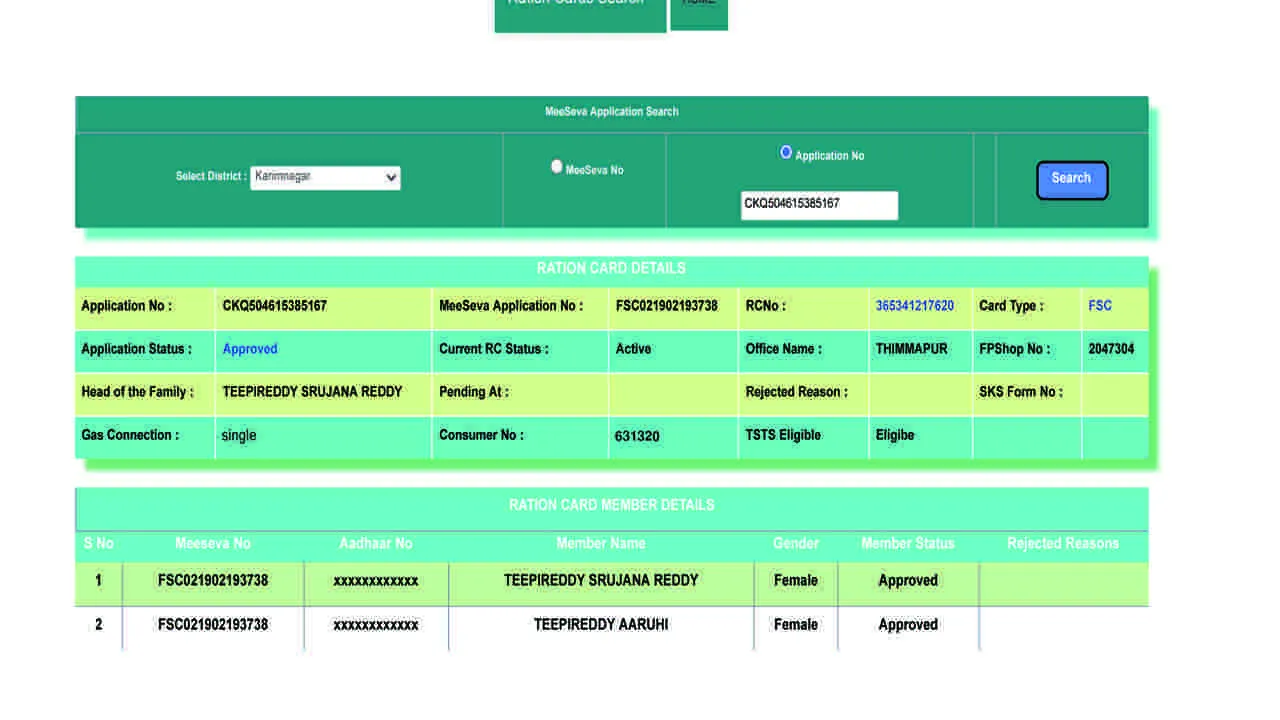
Task: Click the blue Search button
Action: [1072, 180]
